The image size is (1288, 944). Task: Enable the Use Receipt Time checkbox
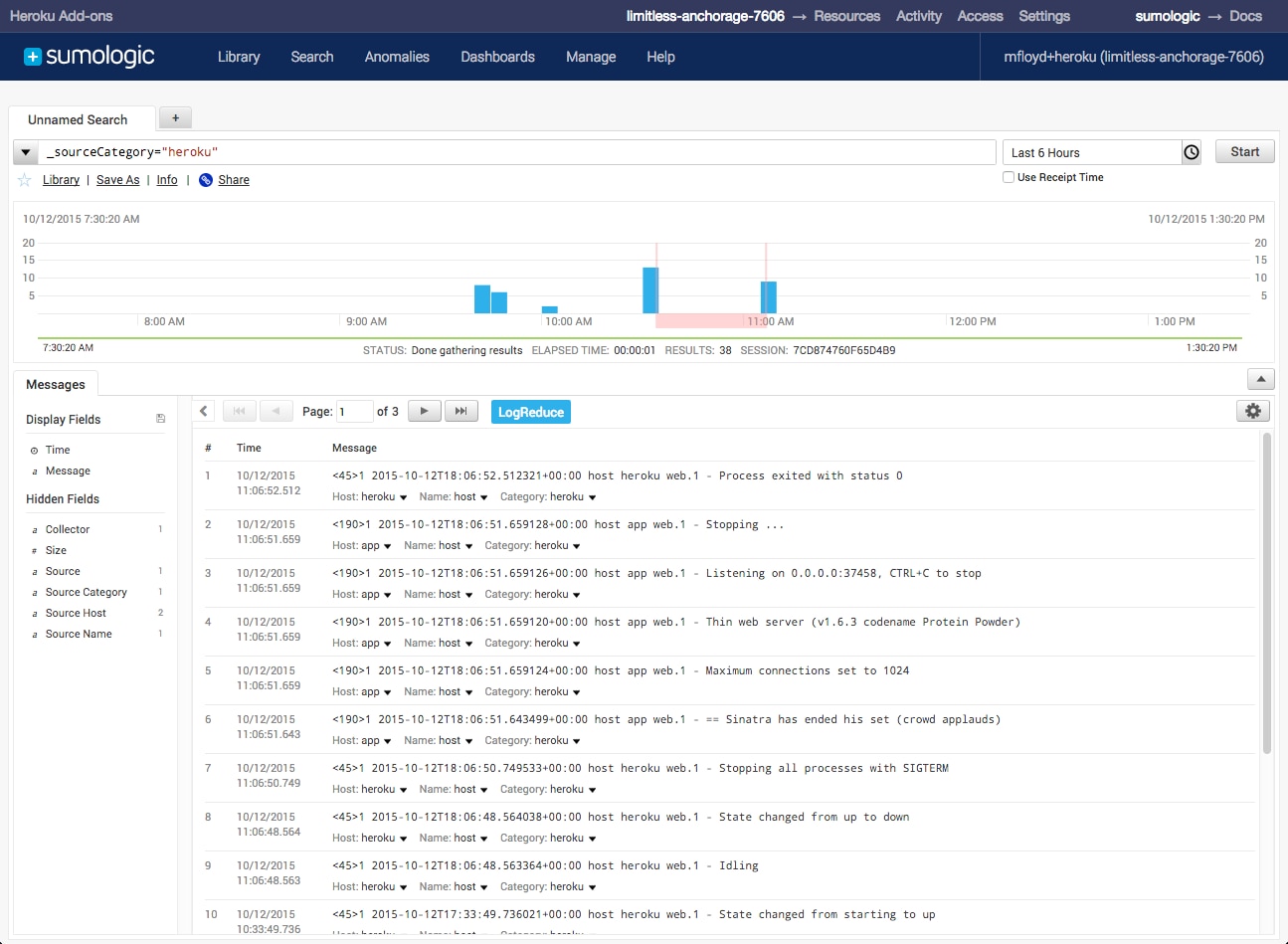[1009, 177]
